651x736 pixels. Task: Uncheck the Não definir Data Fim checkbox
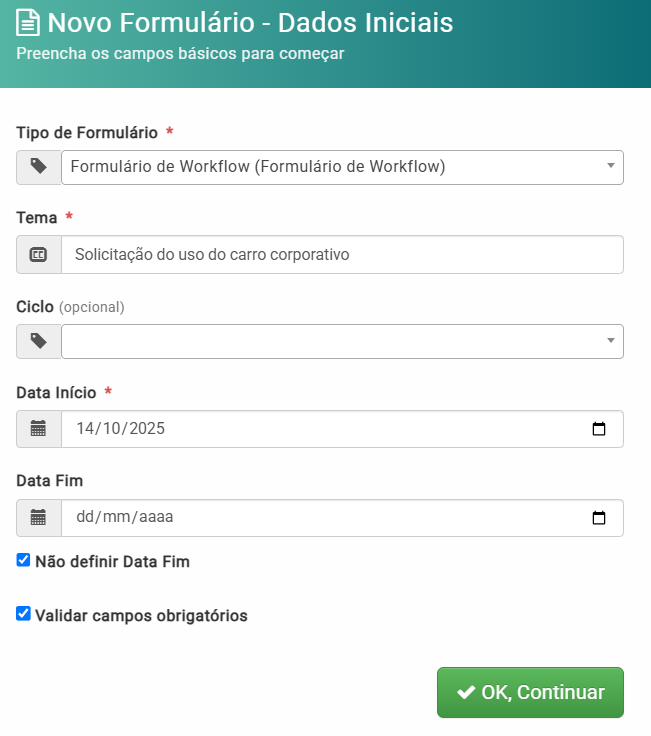24,561
